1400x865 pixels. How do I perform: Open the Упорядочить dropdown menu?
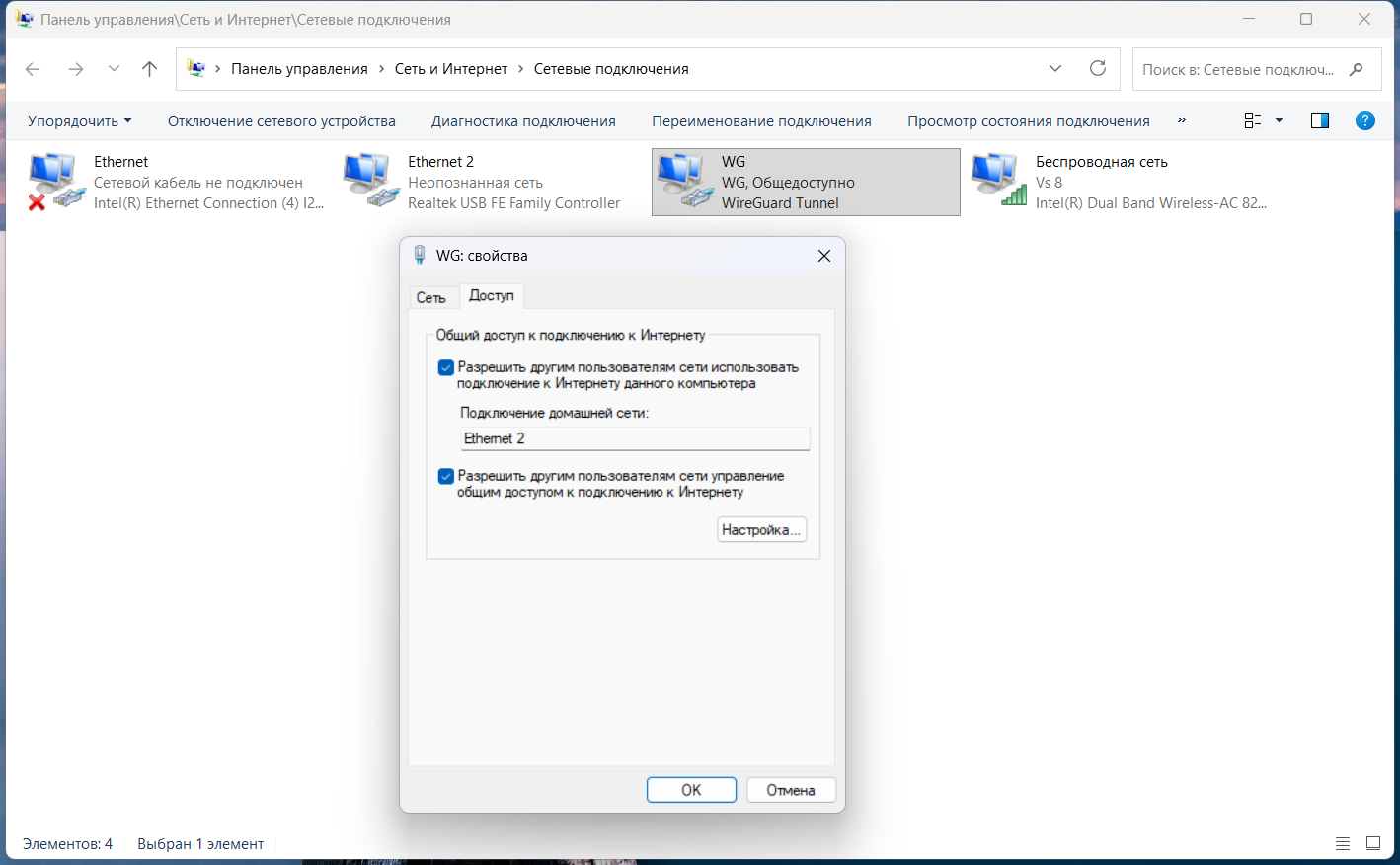(x=79, y=120)
